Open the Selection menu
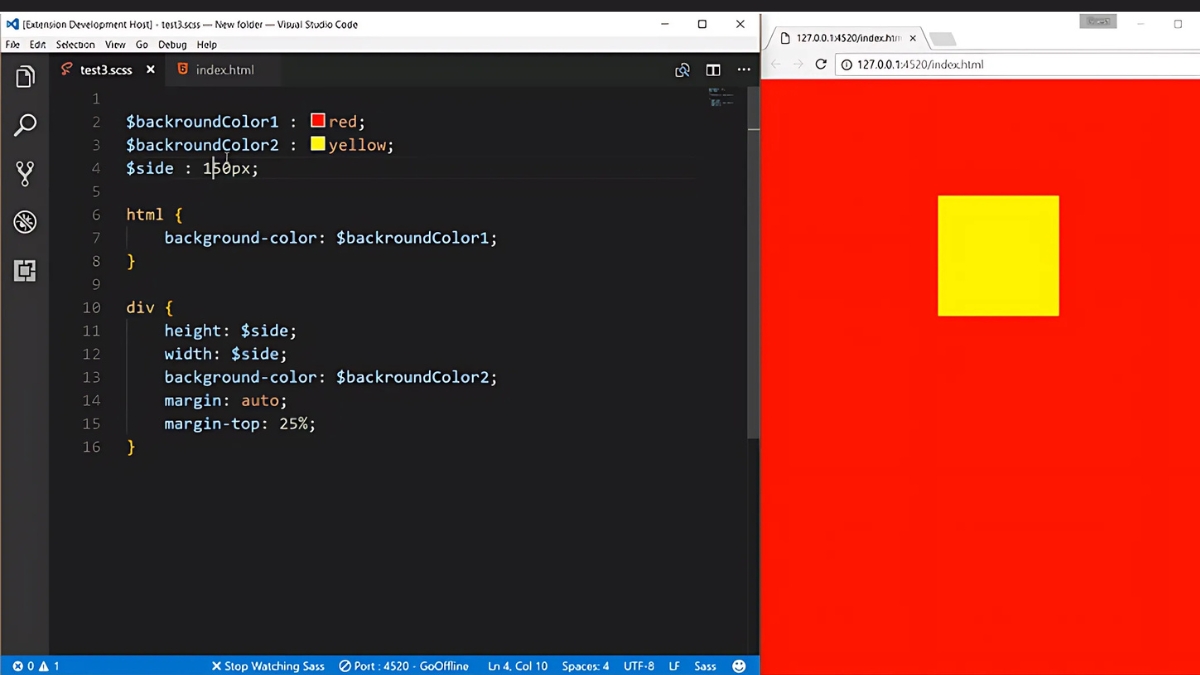 pyautogui.click(x=75, y=45)
